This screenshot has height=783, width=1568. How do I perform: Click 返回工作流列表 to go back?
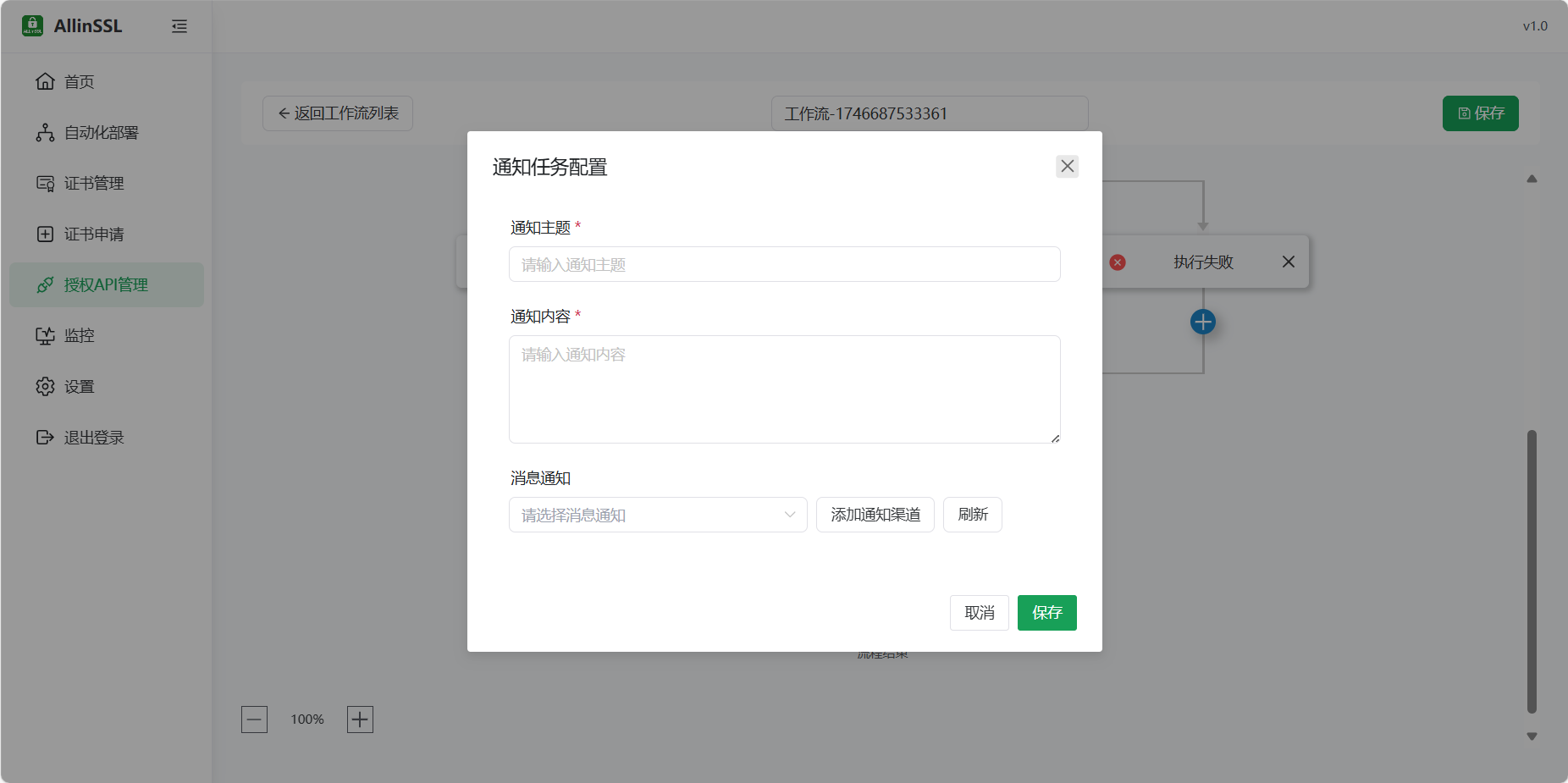pyautogui.click(x=336, y=113)
